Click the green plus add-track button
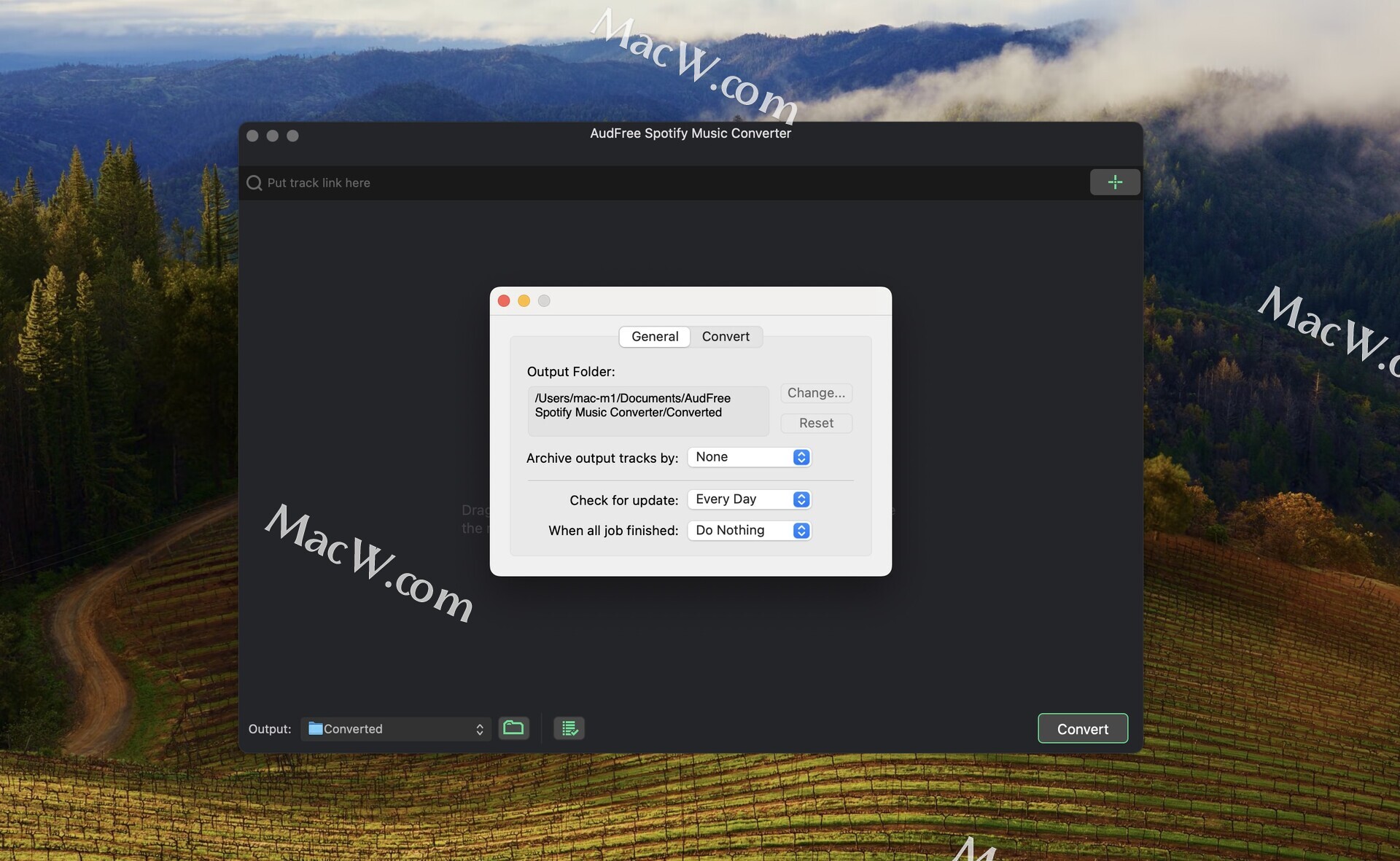This screenshot has width=1400, height=861. point(1115,182)
